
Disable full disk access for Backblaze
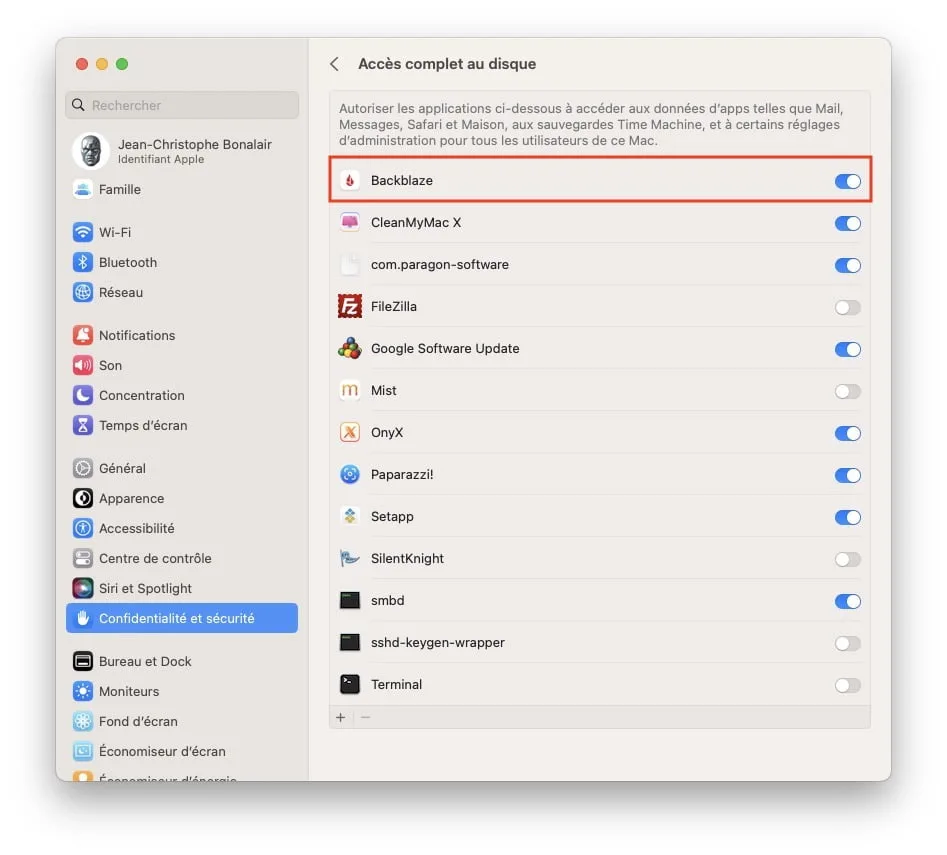click(848, 181)
